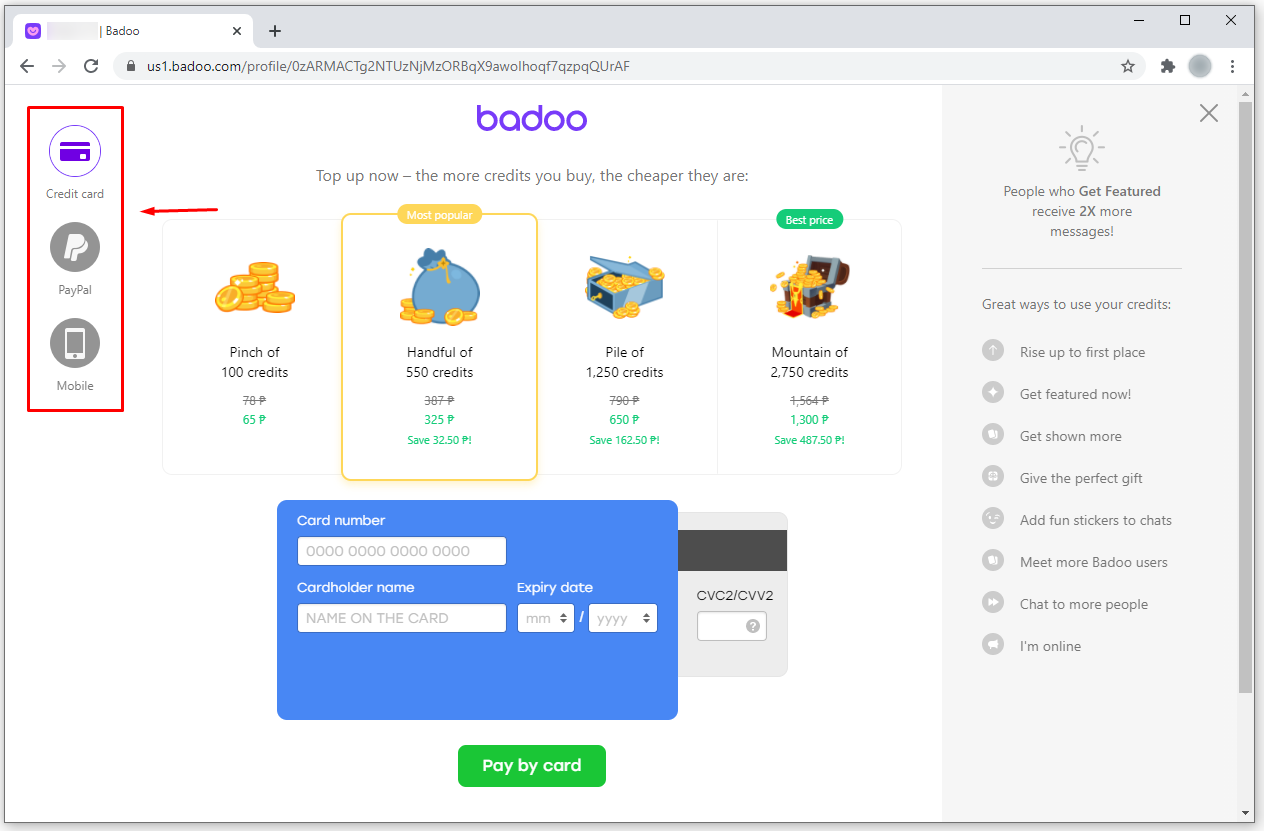Pick the Mobile payment icon

tap(75, 343)
